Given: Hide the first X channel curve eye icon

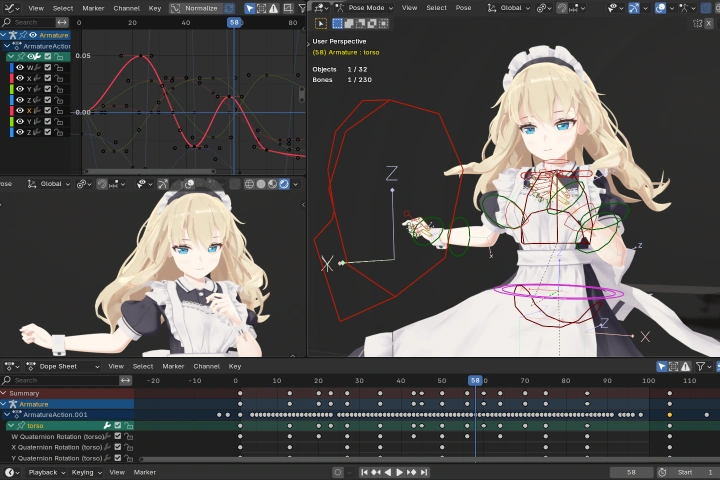Looking at the screenshot, I should (x=20, y=78).
